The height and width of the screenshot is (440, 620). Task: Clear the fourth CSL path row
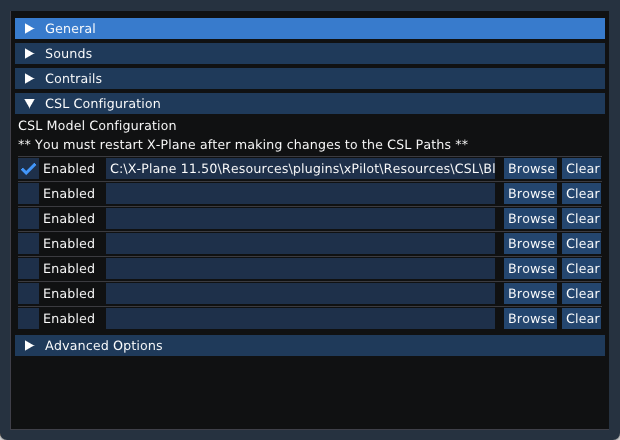coord(582,244)
